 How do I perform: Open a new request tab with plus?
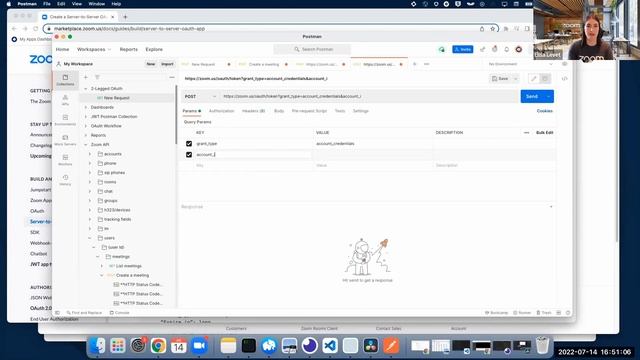point(415,64)
